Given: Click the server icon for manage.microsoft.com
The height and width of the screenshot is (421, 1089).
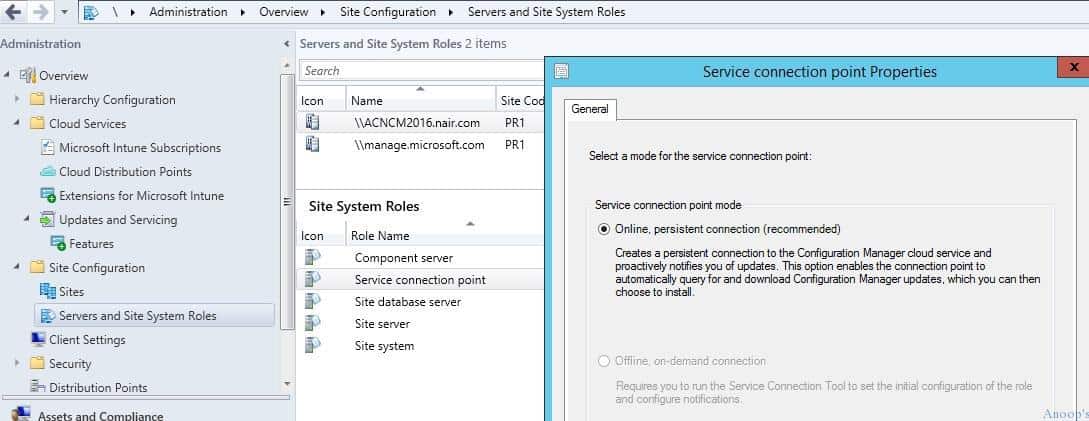Looking at the screenshot, I should pyautogui.click(x=312, y=145).
